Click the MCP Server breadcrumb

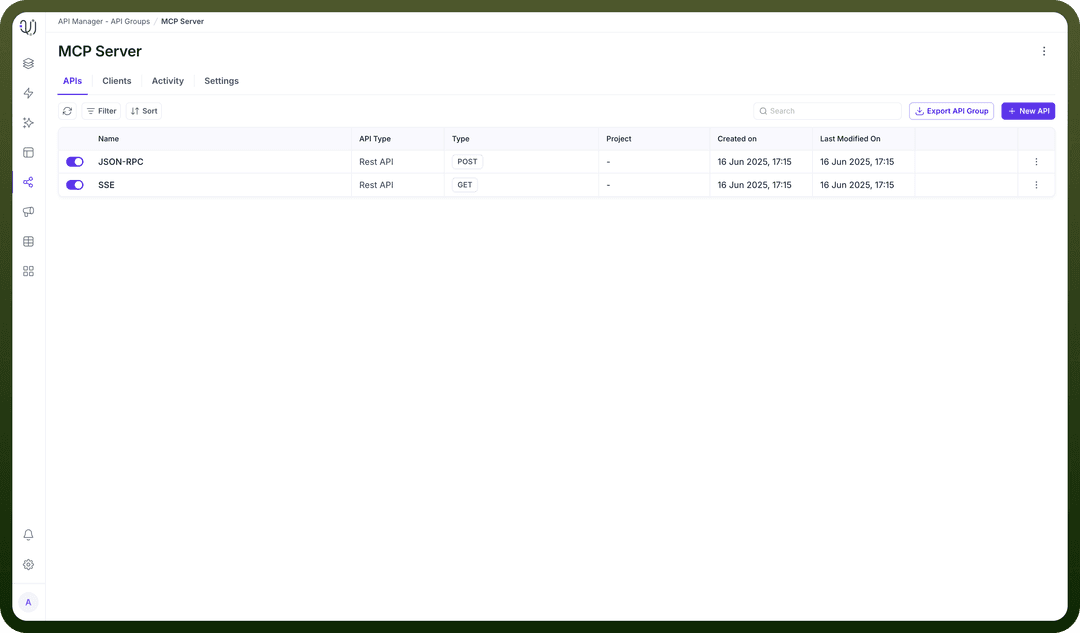pyautogui.click(x=183, y=21)
